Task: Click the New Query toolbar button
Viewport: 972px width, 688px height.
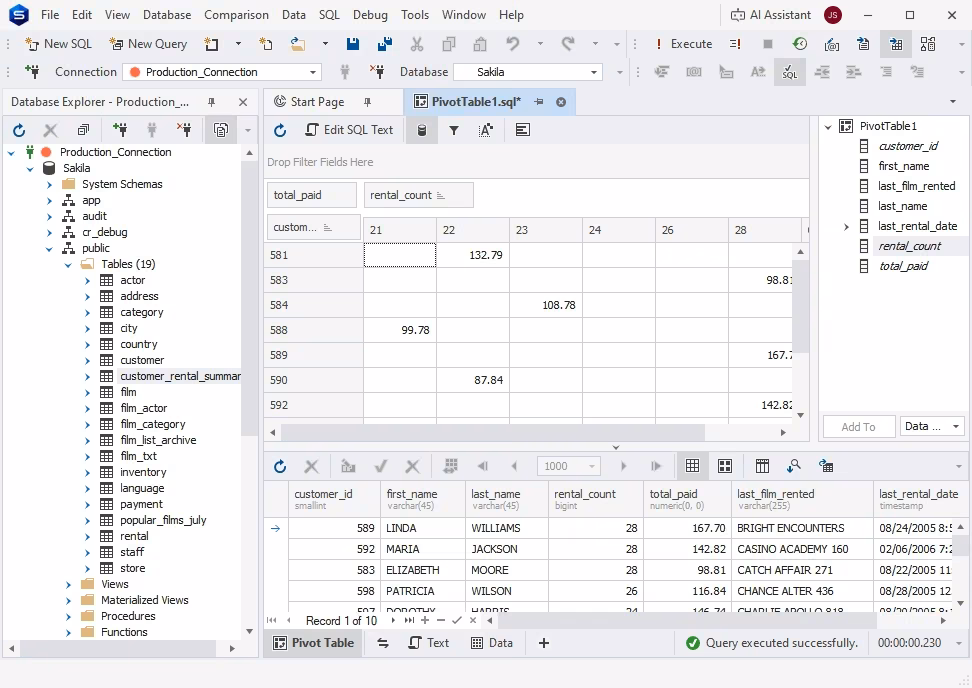Action: tap(148, 44)
